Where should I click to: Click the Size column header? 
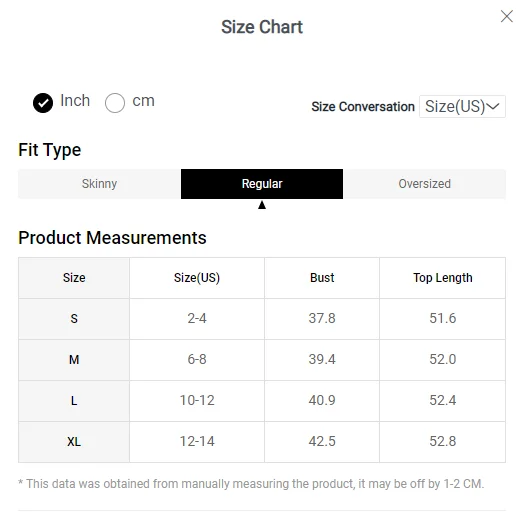tap(74, 278)
